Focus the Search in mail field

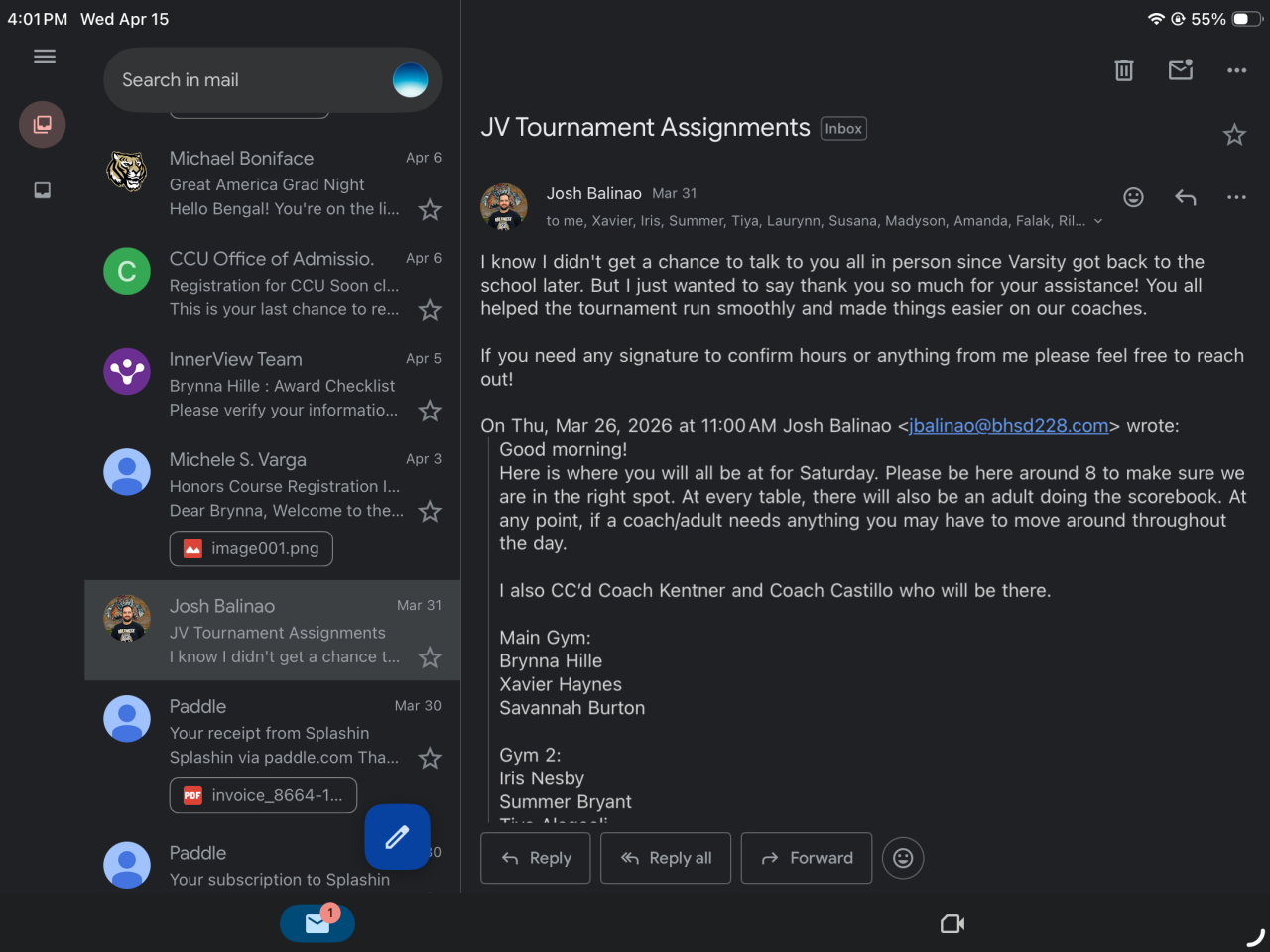[273, 80]
